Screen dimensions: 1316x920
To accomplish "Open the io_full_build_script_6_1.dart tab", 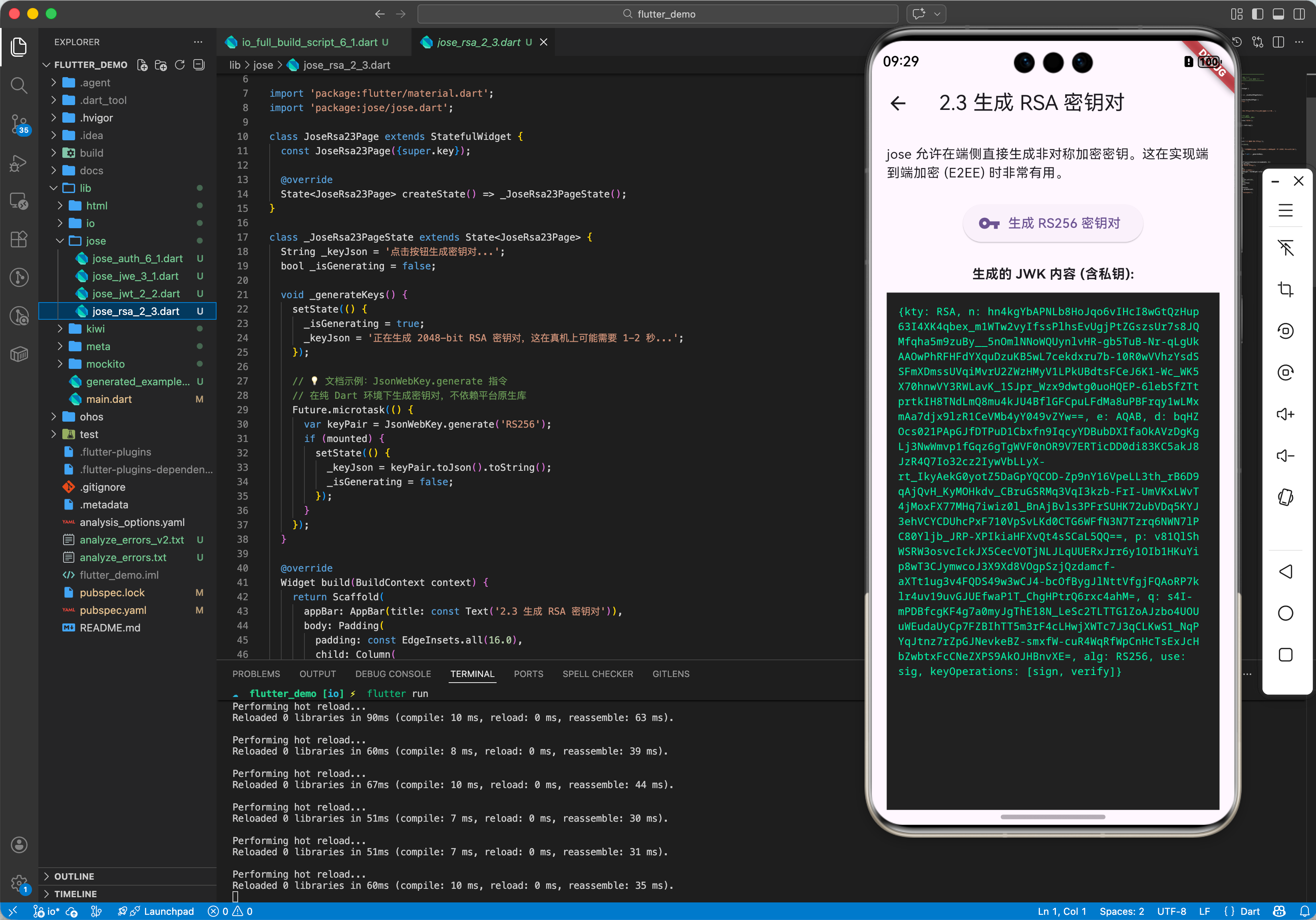I will point(309,42).
